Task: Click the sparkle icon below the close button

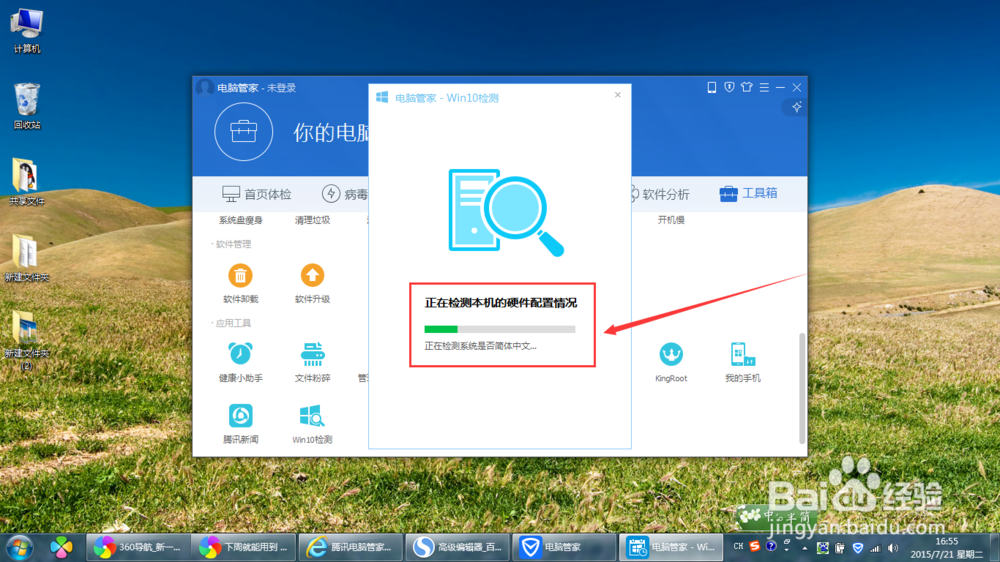Action: pos(797,107)
